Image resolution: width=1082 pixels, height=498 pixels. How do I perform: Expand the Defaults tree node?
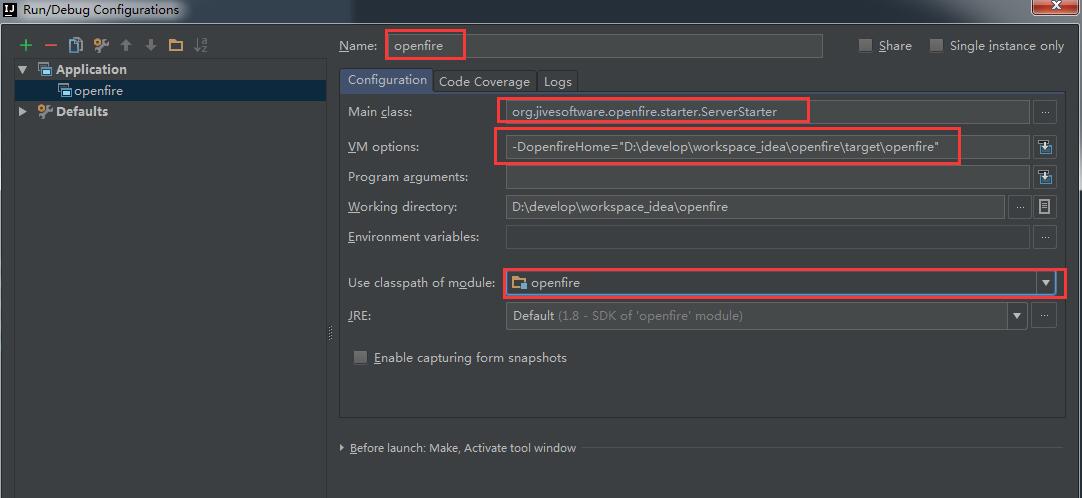[x=23, y=111]
